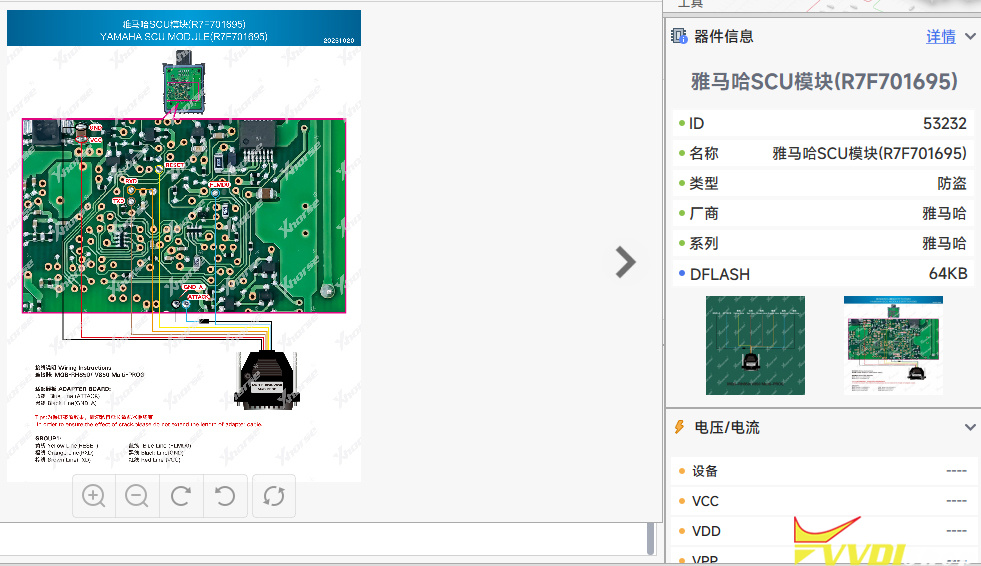Open the Yamaha SCU diagram thumbnail
Screen dimensions: 981x566
893,345
